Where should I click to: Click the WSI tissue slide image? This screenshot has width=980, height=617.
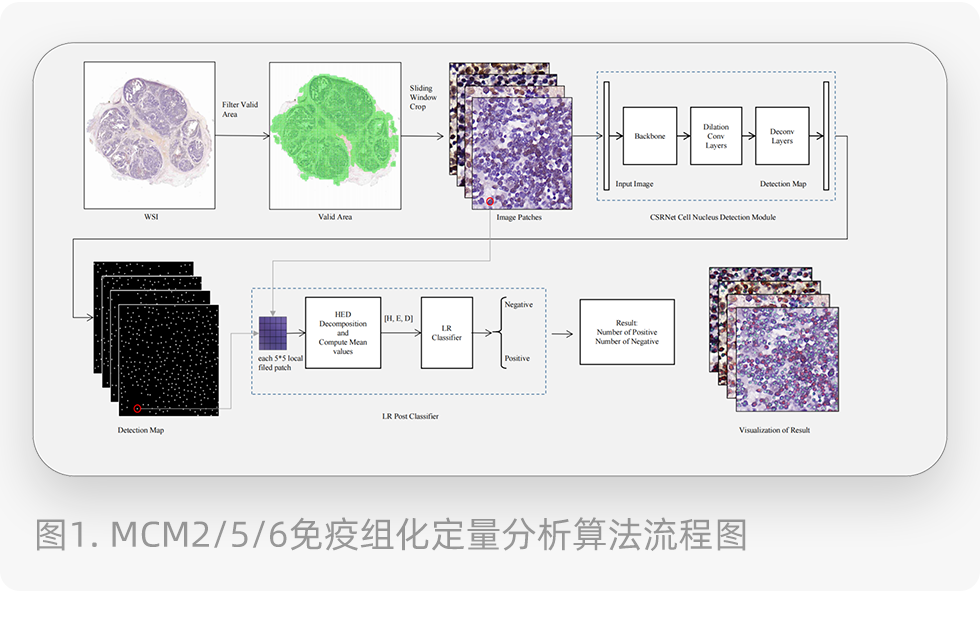click(149, 135)
